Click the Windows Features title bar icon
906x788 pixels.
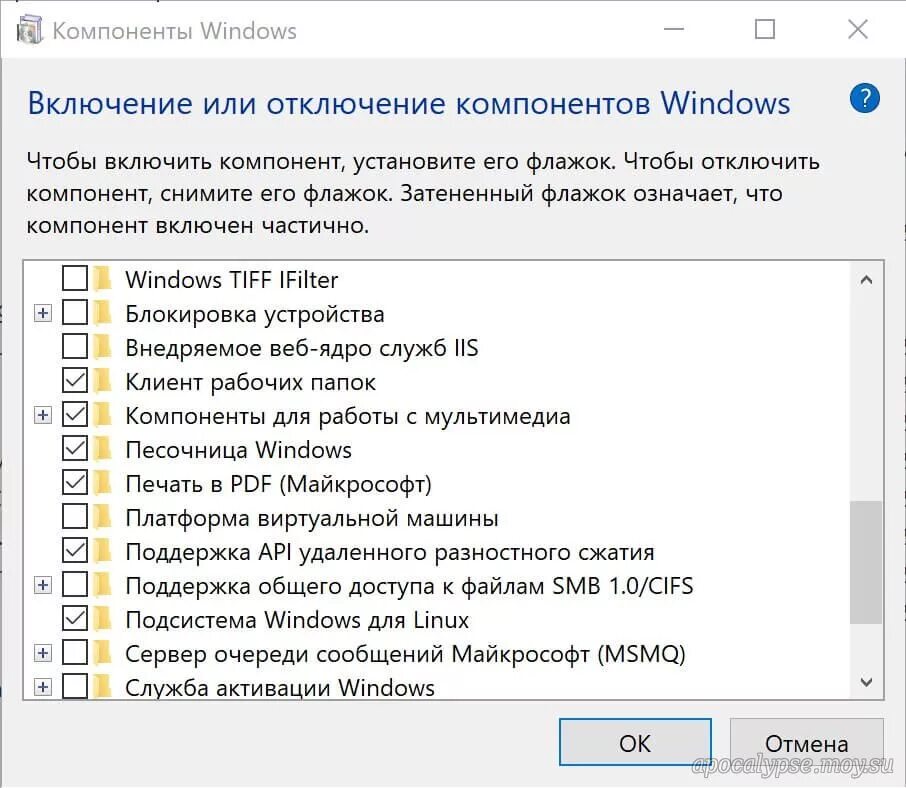[31, 30]
